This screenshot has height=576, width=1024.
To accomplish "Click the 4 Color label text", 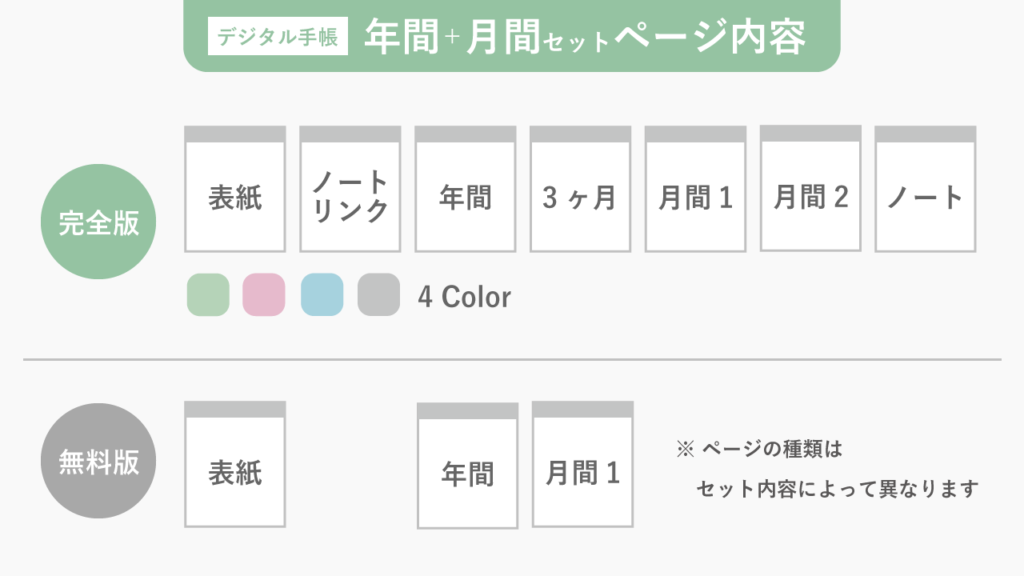I will [x=464, y=296].
